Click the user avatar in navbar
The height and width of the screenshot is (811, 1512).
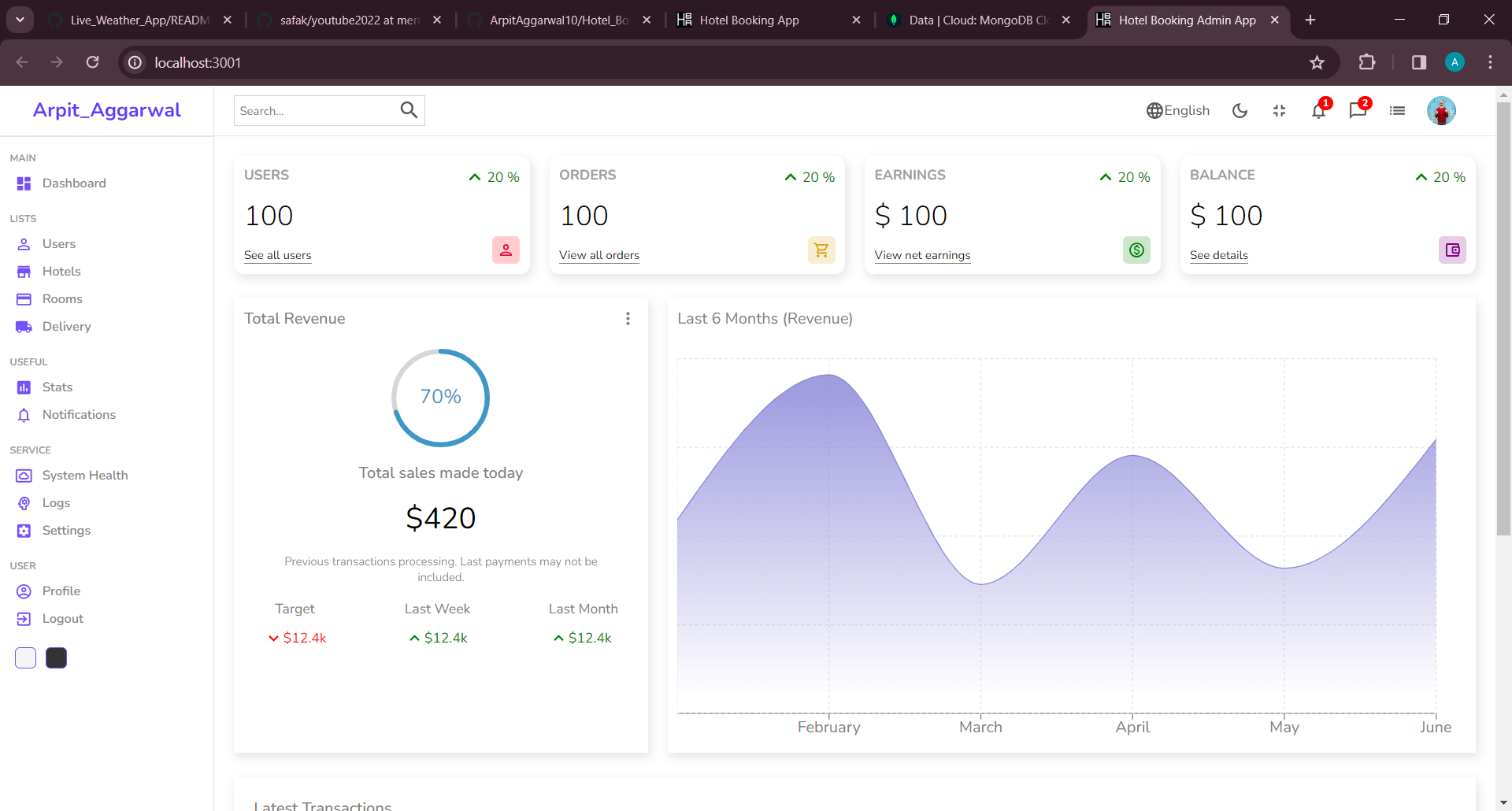pos(1441,111)
